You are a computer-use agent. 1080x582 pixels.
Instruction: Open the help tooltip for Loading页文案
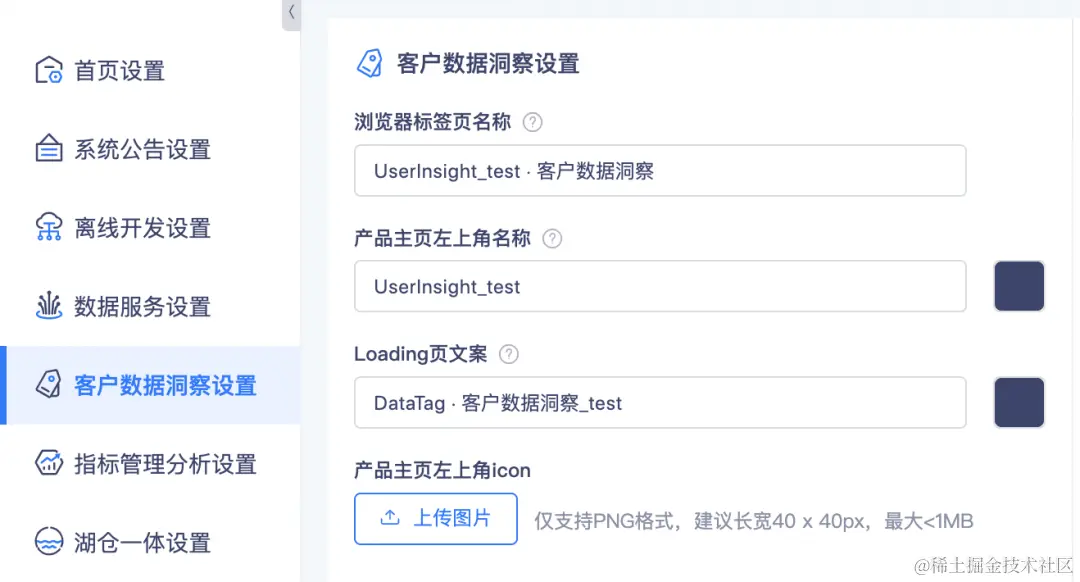pyautogui.click(x=508, y=354)
